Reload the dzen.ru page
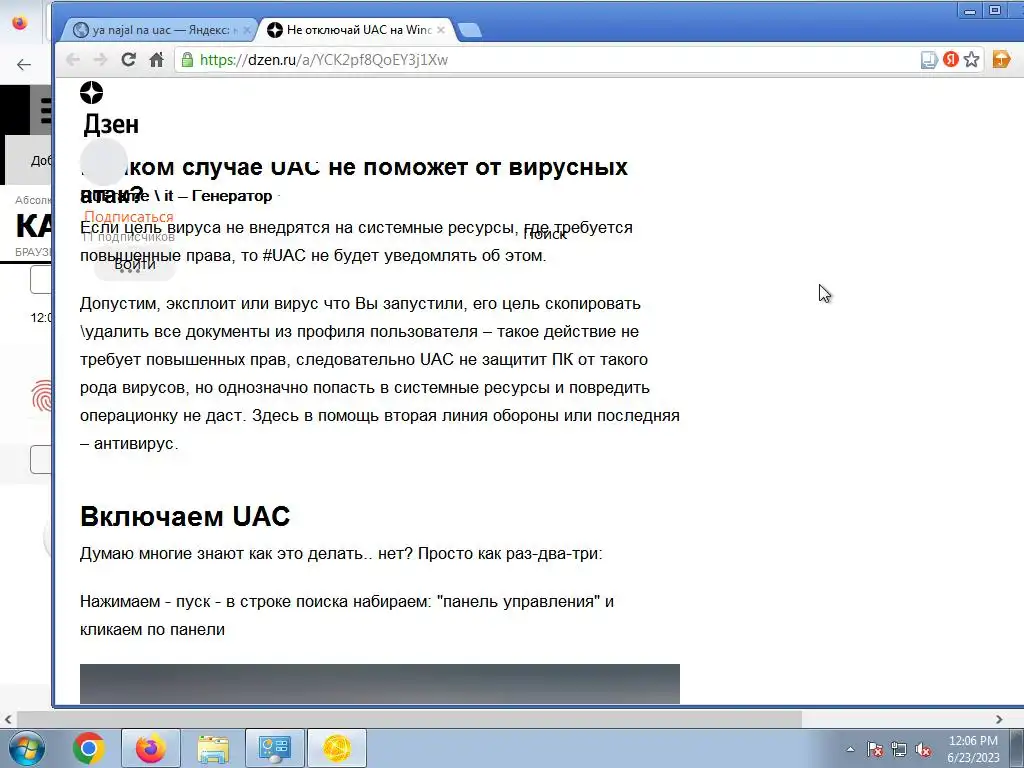The image size is (1024, 768). click(x=129, y=59)
